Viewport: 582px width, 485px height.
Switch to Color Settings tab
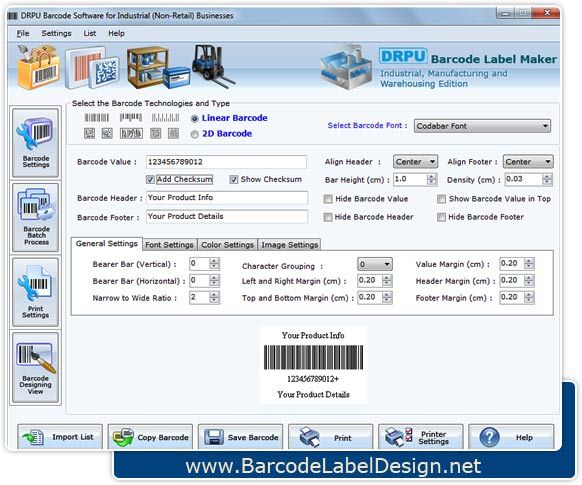(227, 245)
